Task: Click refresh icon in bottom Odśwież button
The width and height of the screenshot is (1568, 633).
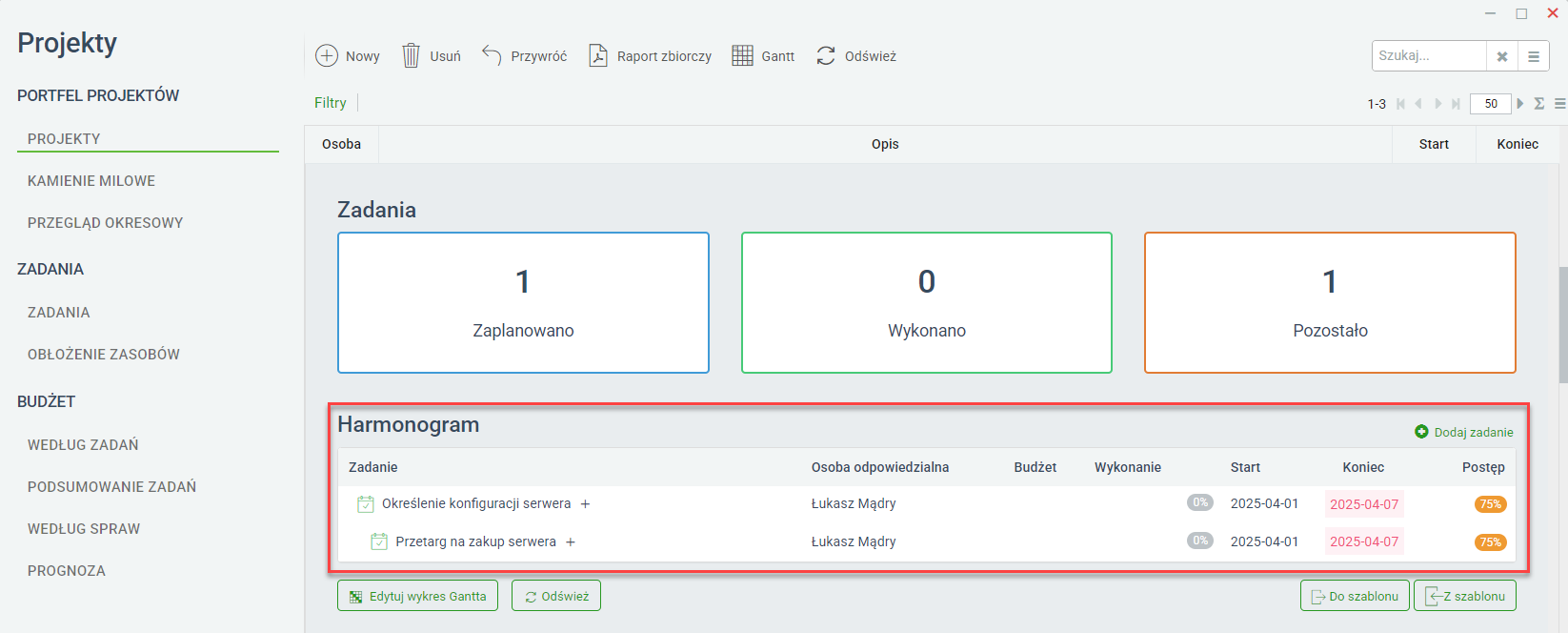Action: point(531,597)
